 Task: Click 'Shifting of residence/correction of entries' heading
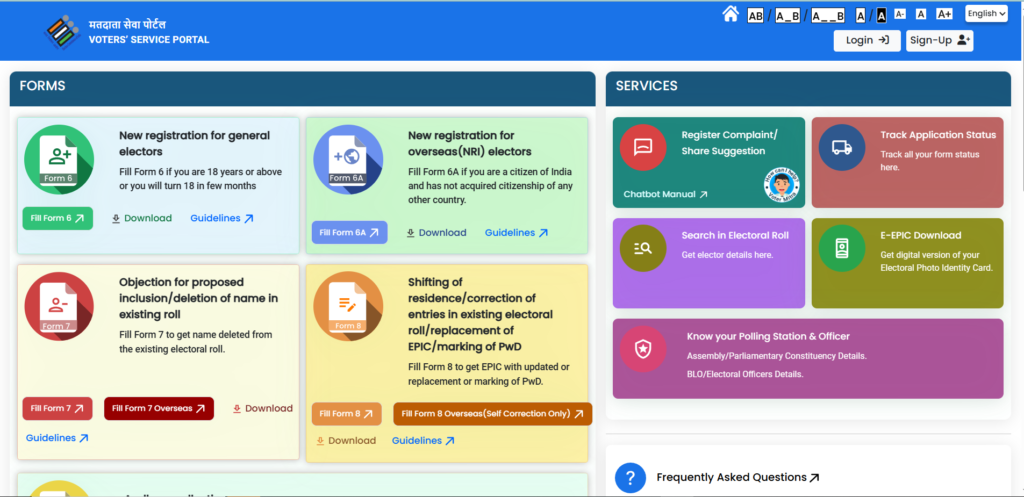pos(481,314)
